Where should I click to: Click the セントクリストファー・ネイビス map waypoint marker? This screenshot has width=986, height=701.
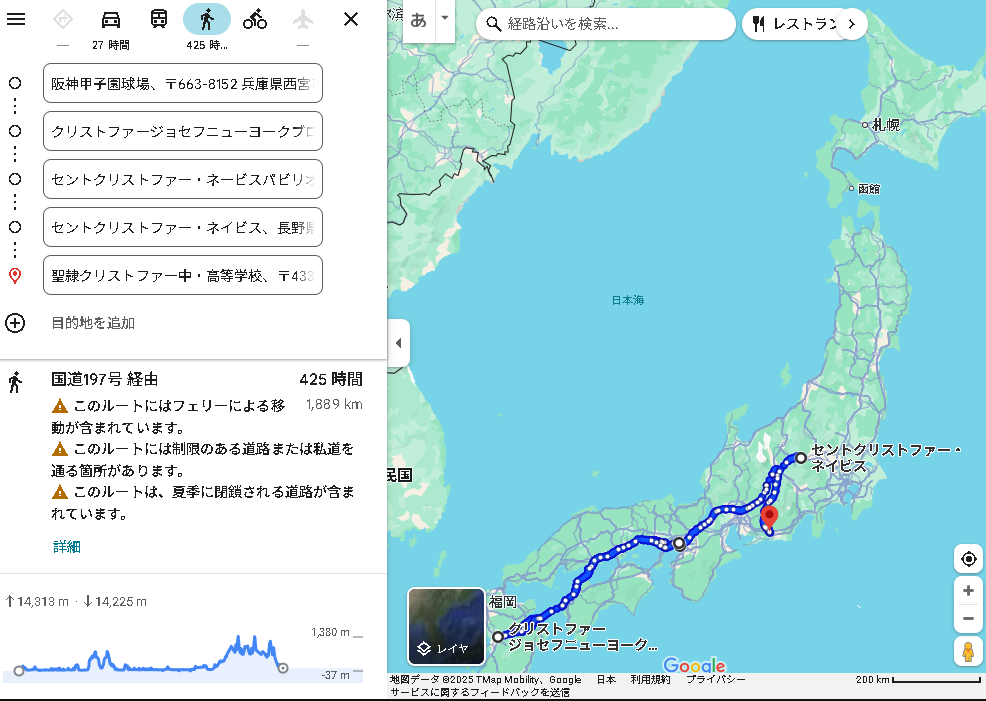coord(801,458)
